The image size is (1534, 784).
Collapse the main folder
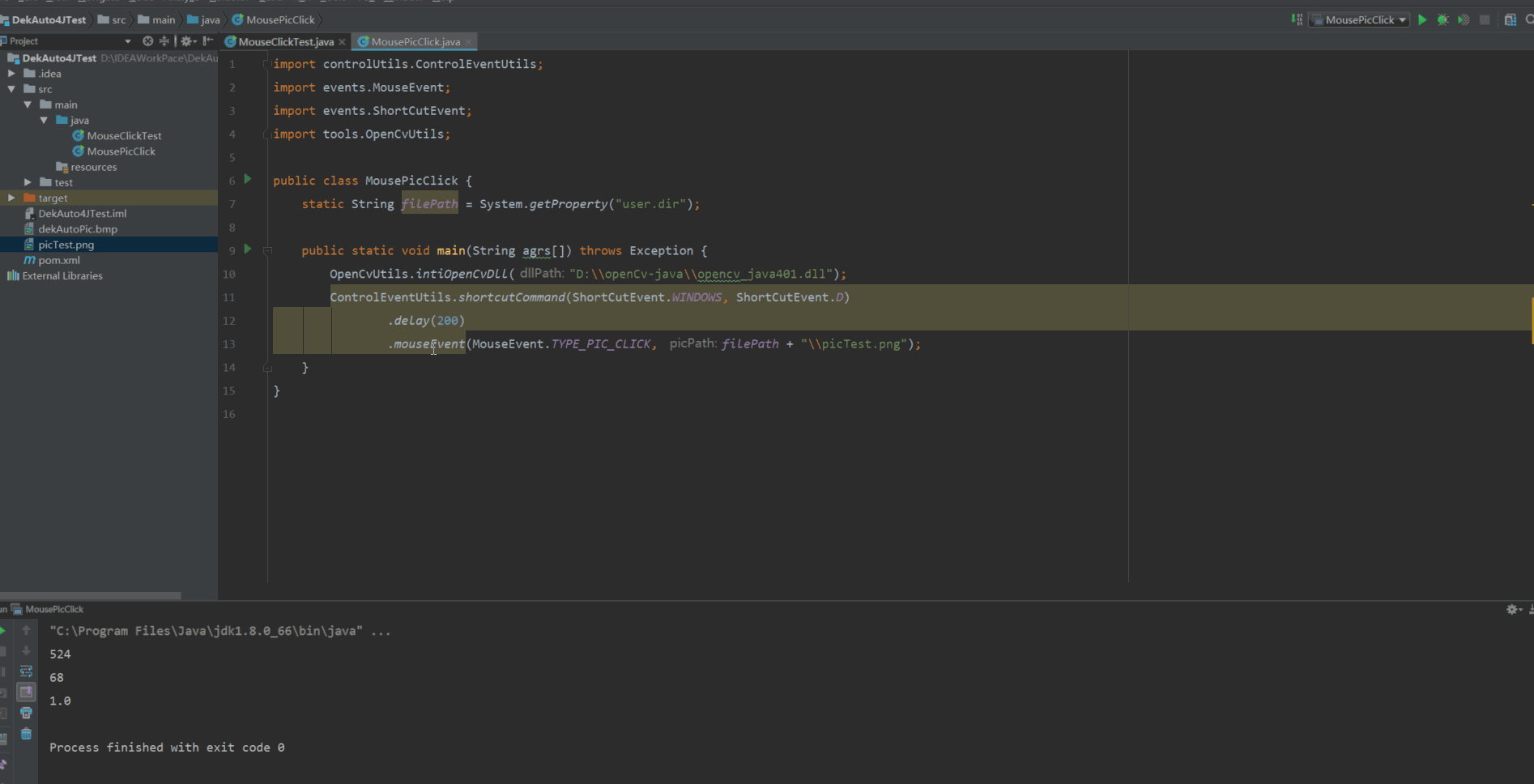click(x=28, y=104)
